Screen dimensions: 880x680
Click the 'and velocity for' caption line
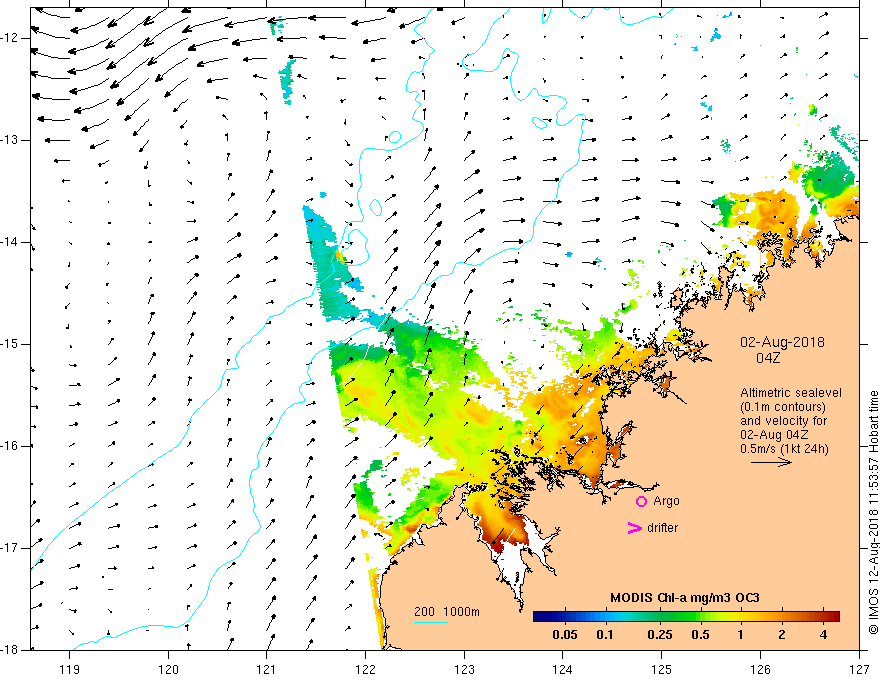click(783, 421)
